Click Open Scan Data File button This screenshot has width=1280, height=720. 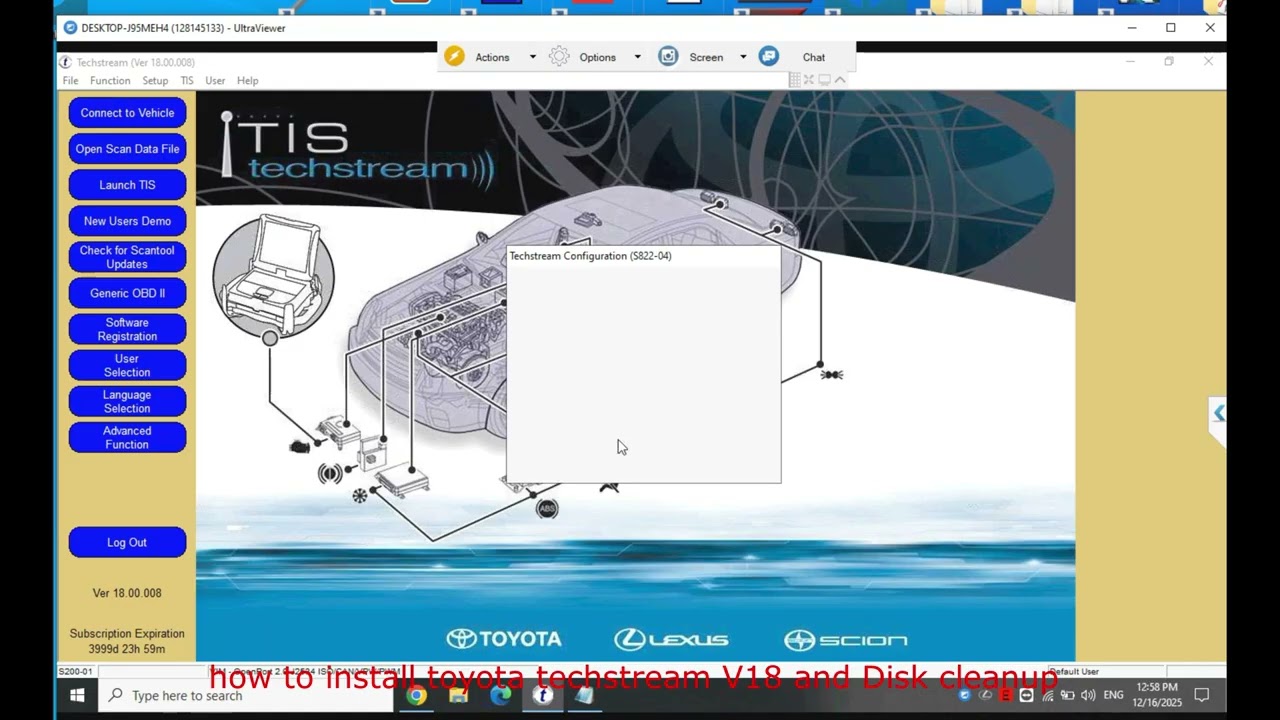[127, 149]
